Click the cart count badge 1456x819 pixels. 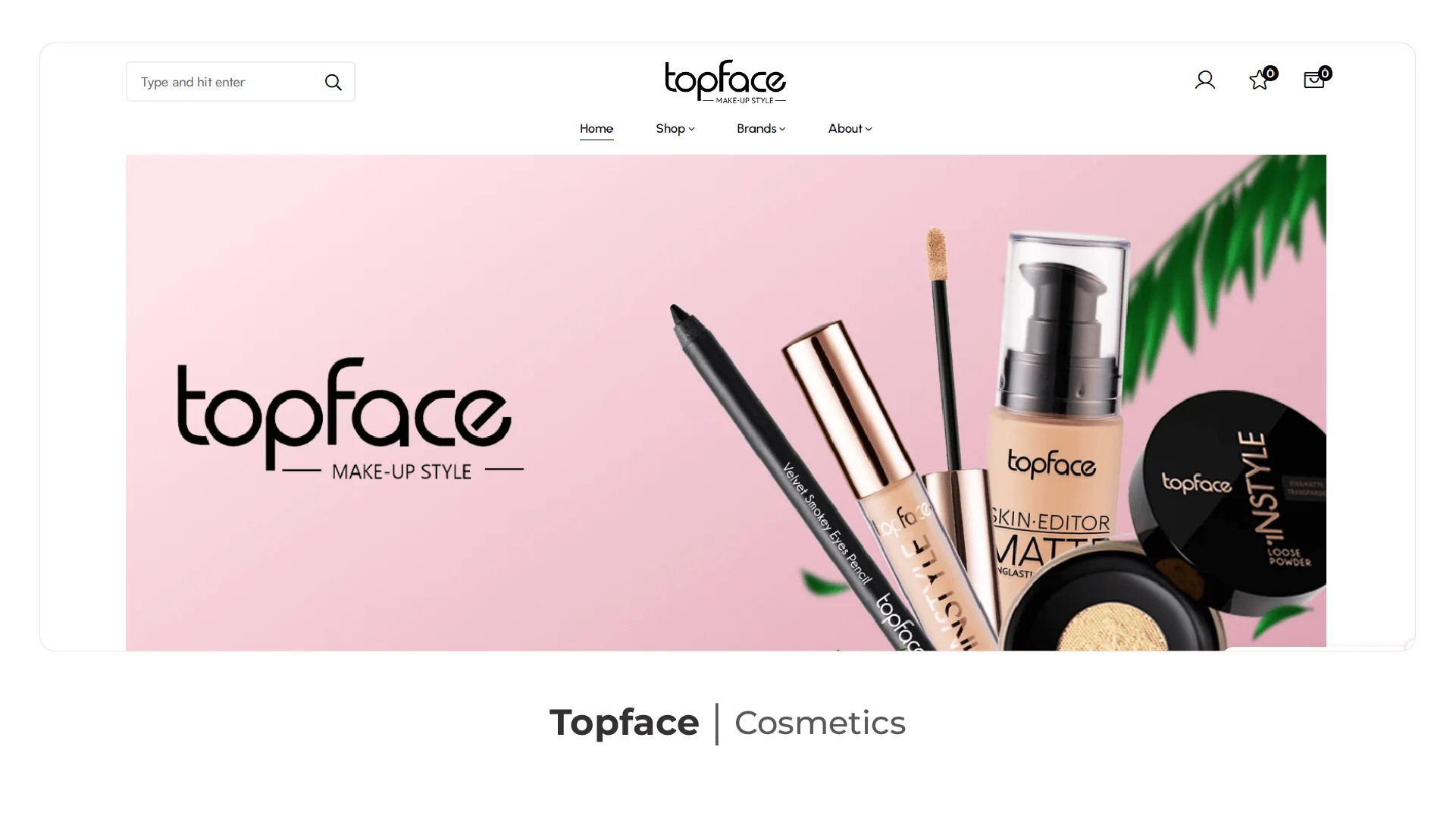(1325, 74)
